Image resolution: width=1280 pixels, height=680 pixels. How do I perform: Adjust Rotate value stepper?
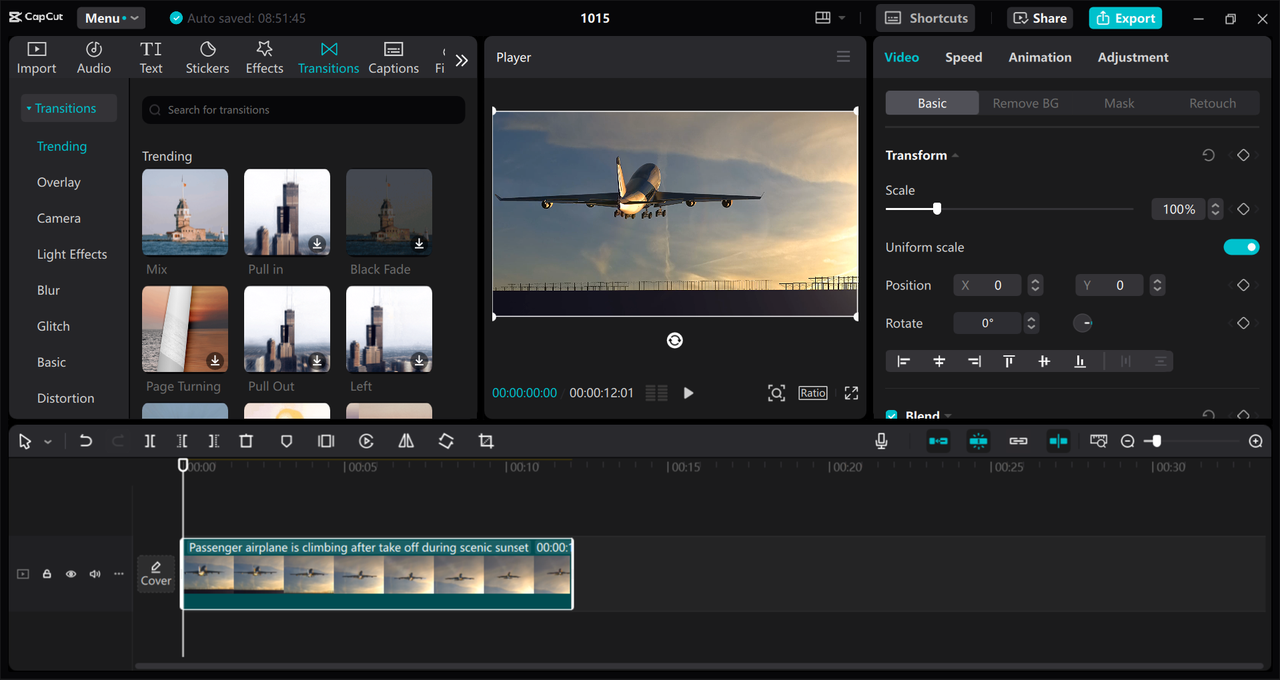tap(1031, 323)
